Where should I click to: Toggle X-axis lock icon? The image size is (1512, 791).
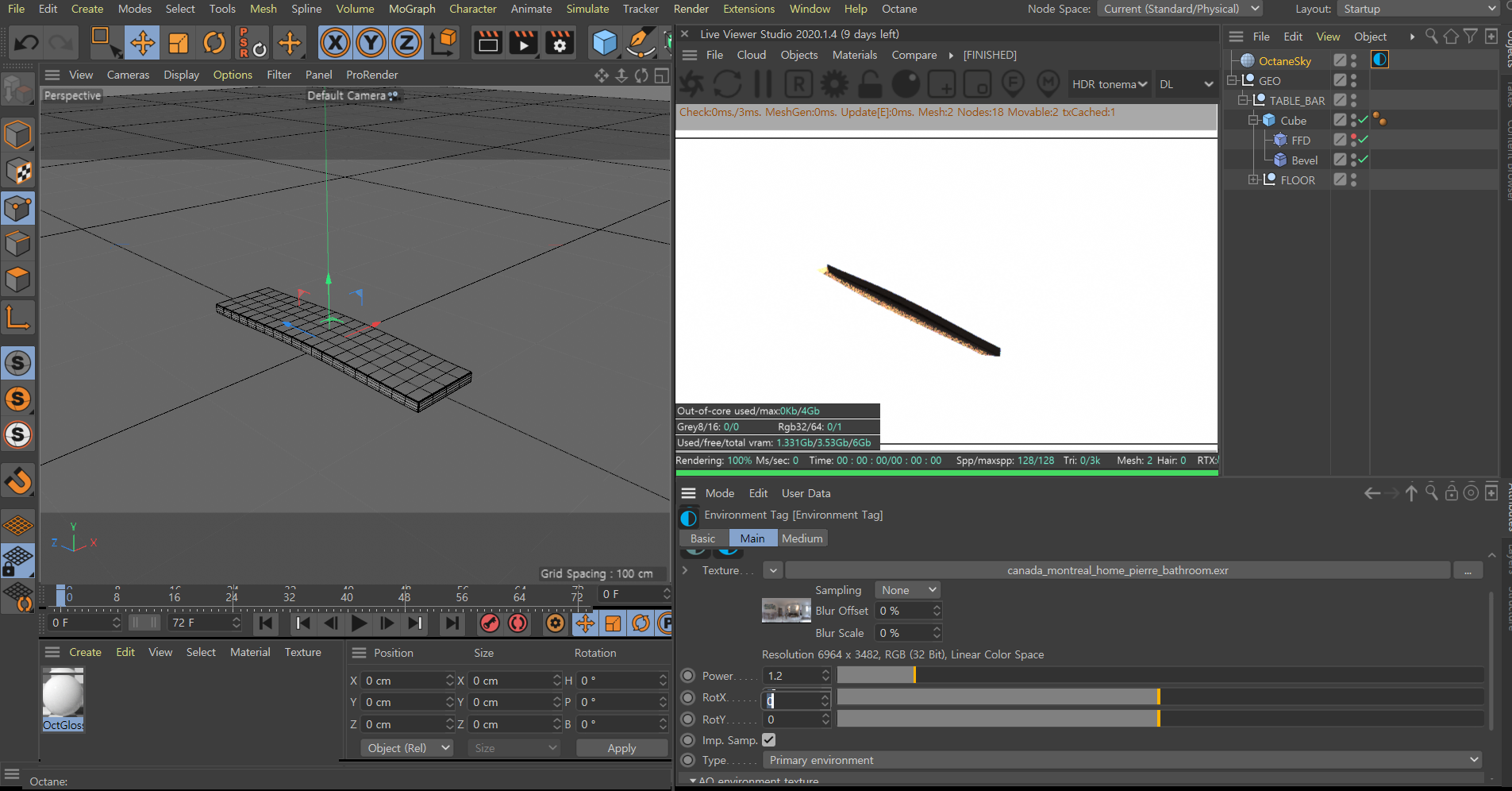[335, 43]
